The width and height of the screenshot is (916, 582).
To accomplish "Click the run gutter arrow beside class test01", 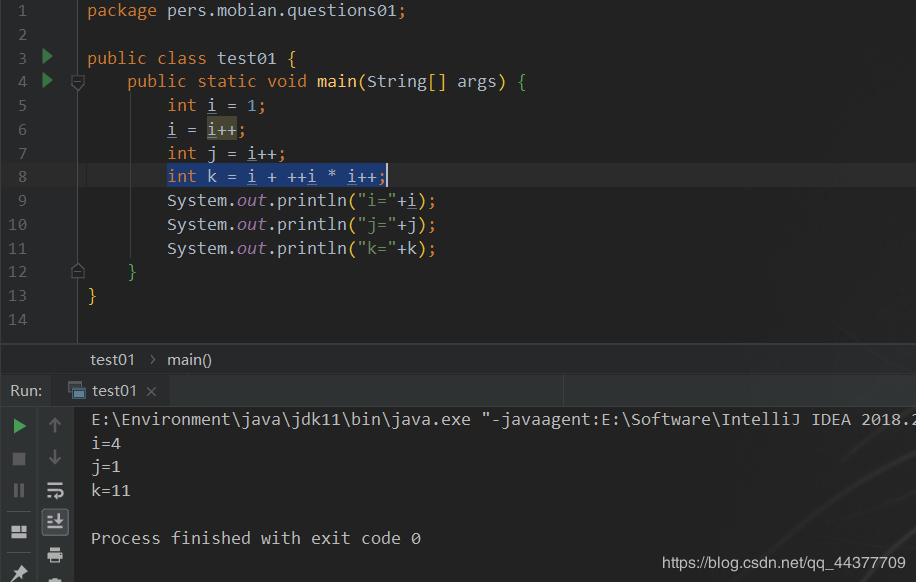I will click(47, 57).
